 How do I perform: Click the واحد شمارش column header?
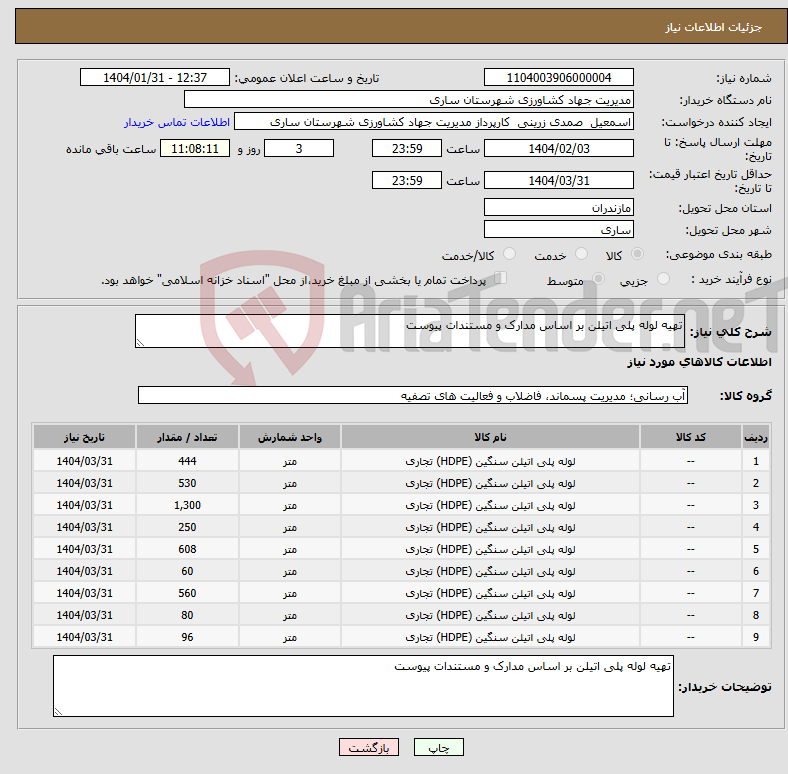click(x=290, y=437)
